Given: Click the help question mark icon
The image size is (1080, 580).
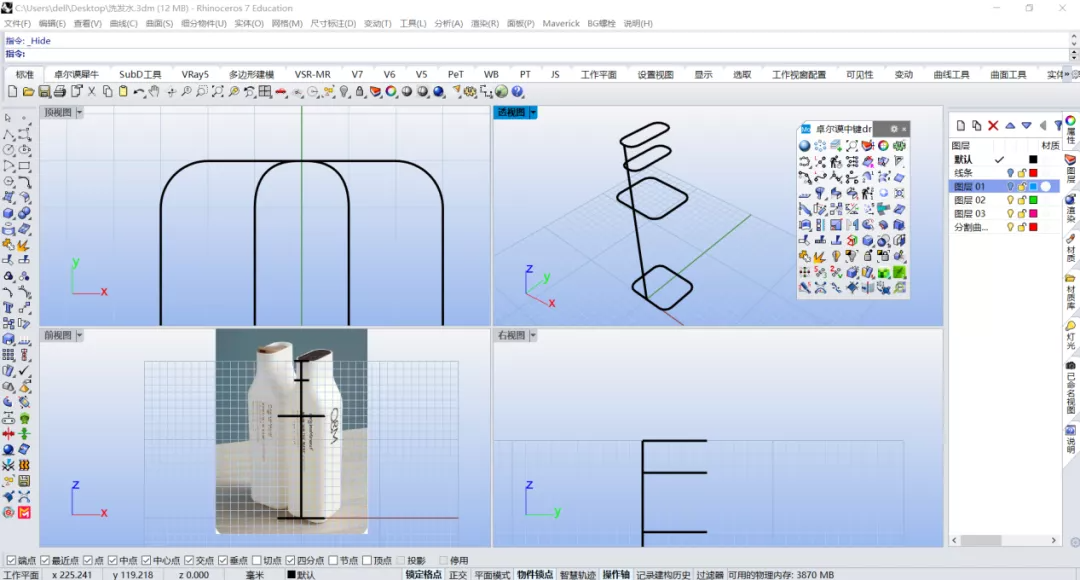Looking at the screenshot, I should click(x=517, y=92).
